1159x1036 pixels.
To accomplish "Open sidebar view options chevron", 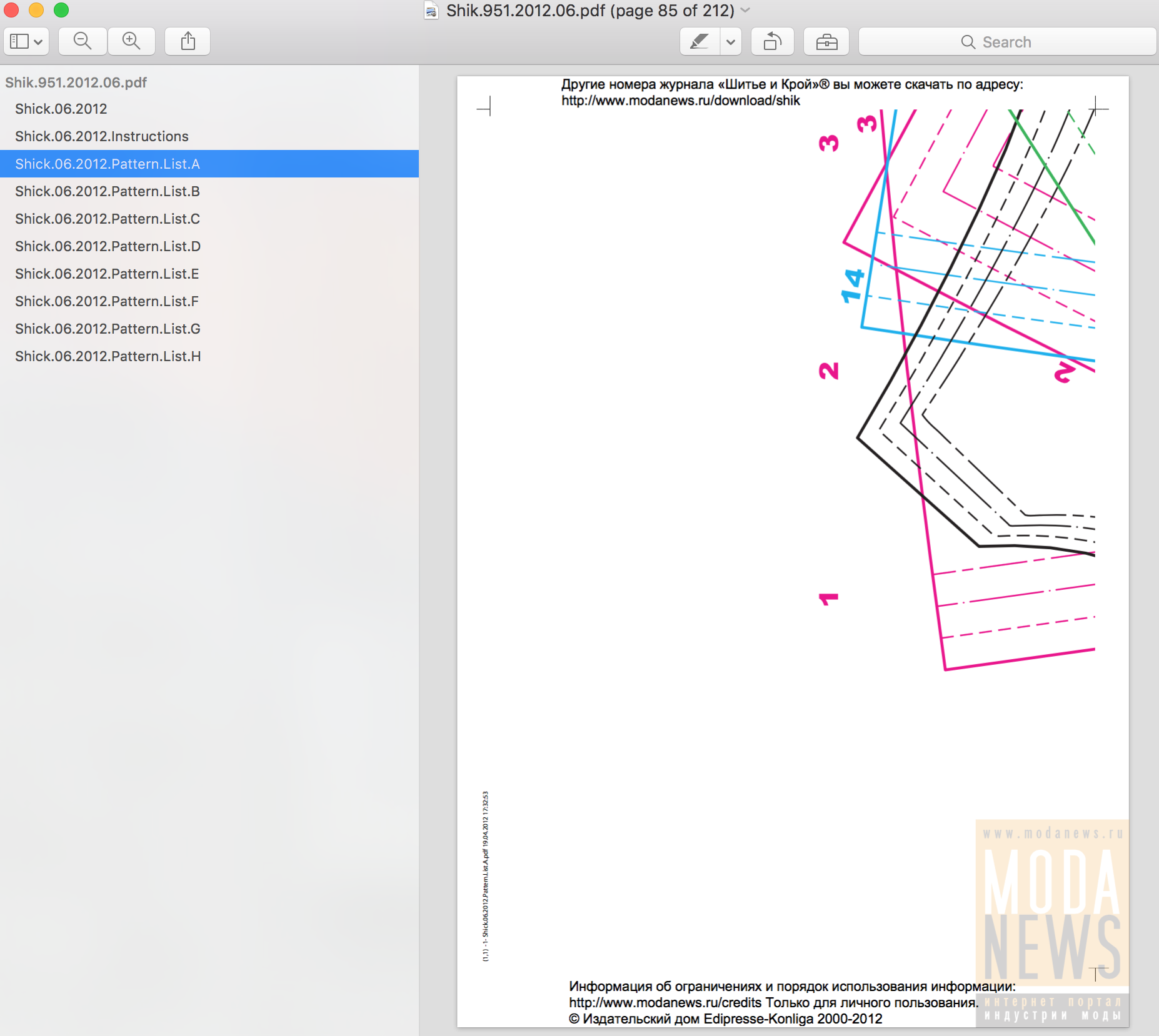I will 38,42.
